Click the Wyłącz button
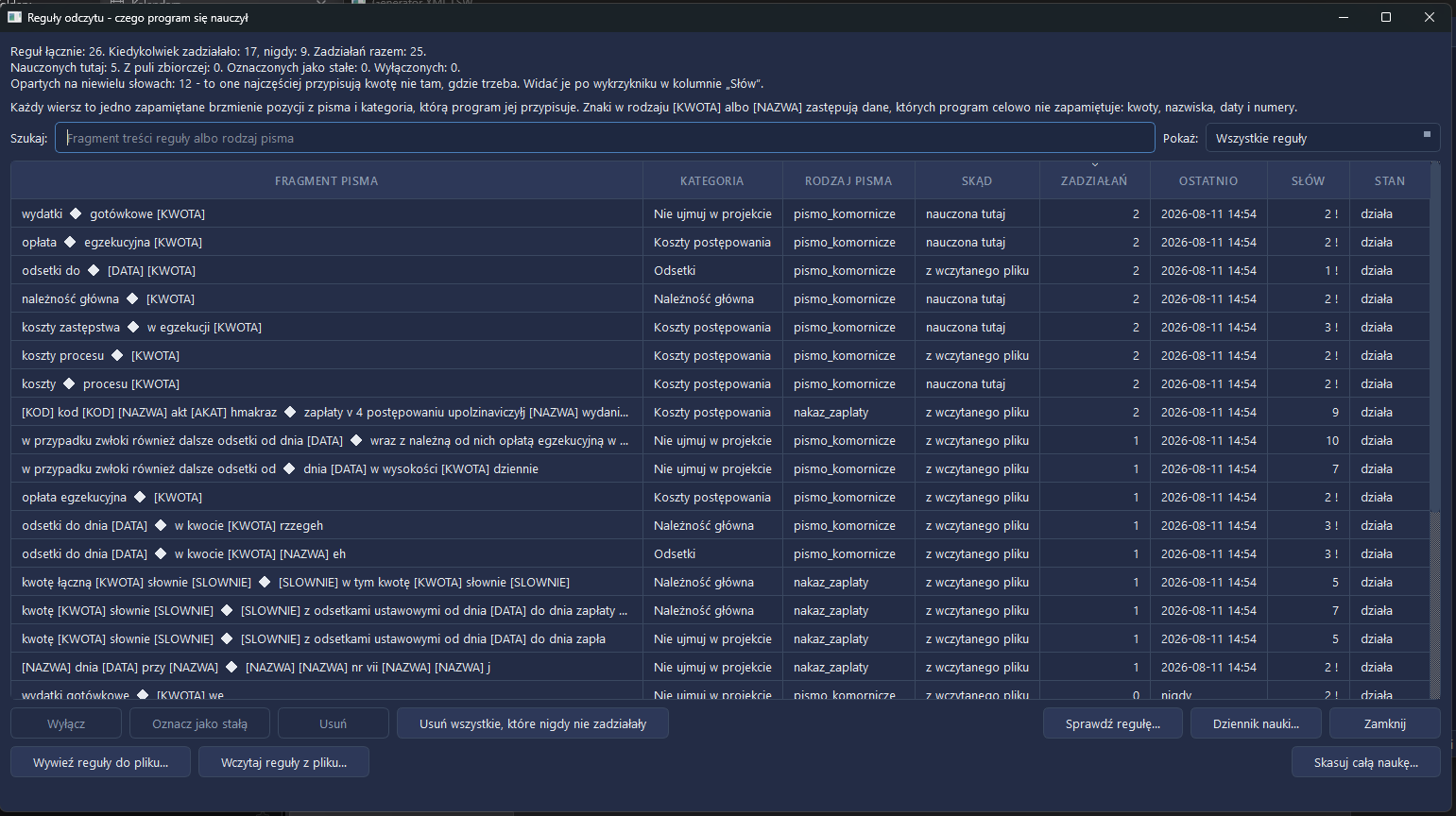 coord(66,723)
